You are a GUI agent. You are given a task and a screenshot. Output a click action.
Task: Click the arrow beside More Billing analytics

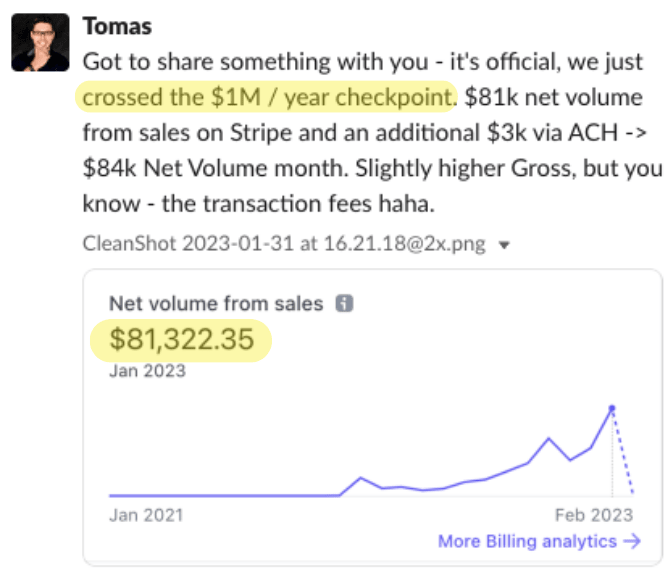(x=632, y=542)
